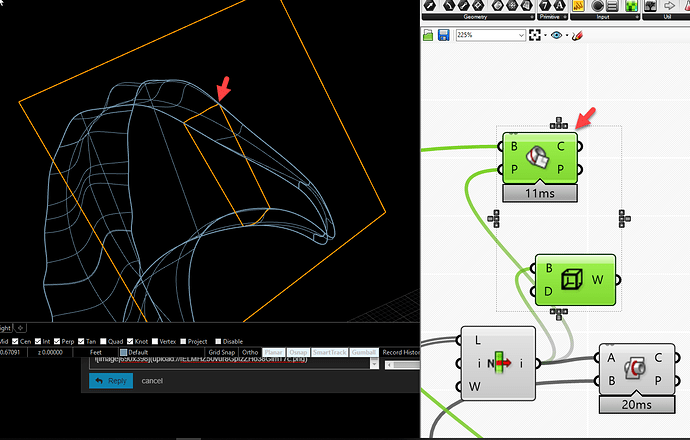Viewport: 690px width, 440px height.
Task: Select the Line parameter icon in Geometry panel
Action: pos(463,5)
